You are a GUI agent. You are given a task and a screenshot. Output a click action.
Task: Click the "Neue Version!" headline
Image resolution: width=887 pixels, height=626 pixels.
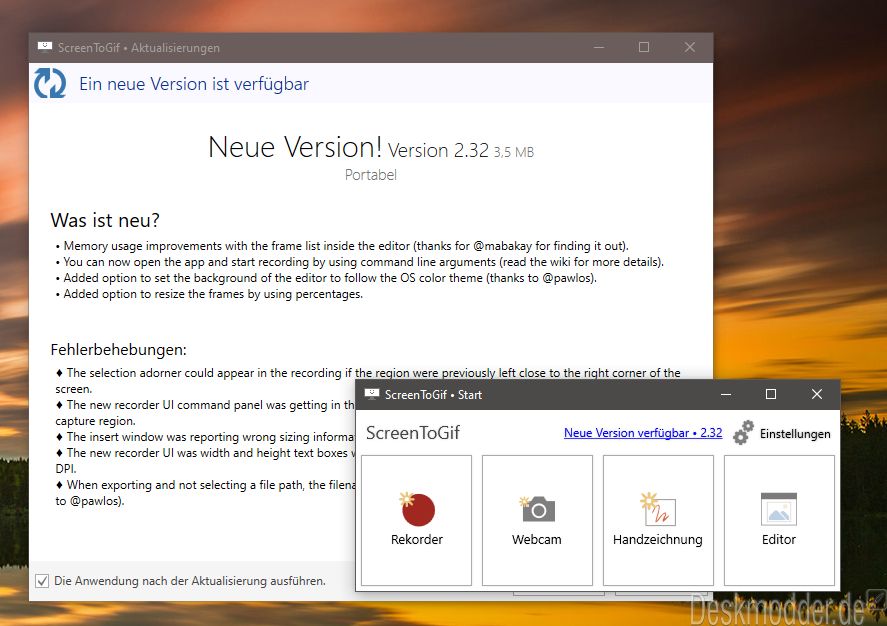click(x=295, y=147)
